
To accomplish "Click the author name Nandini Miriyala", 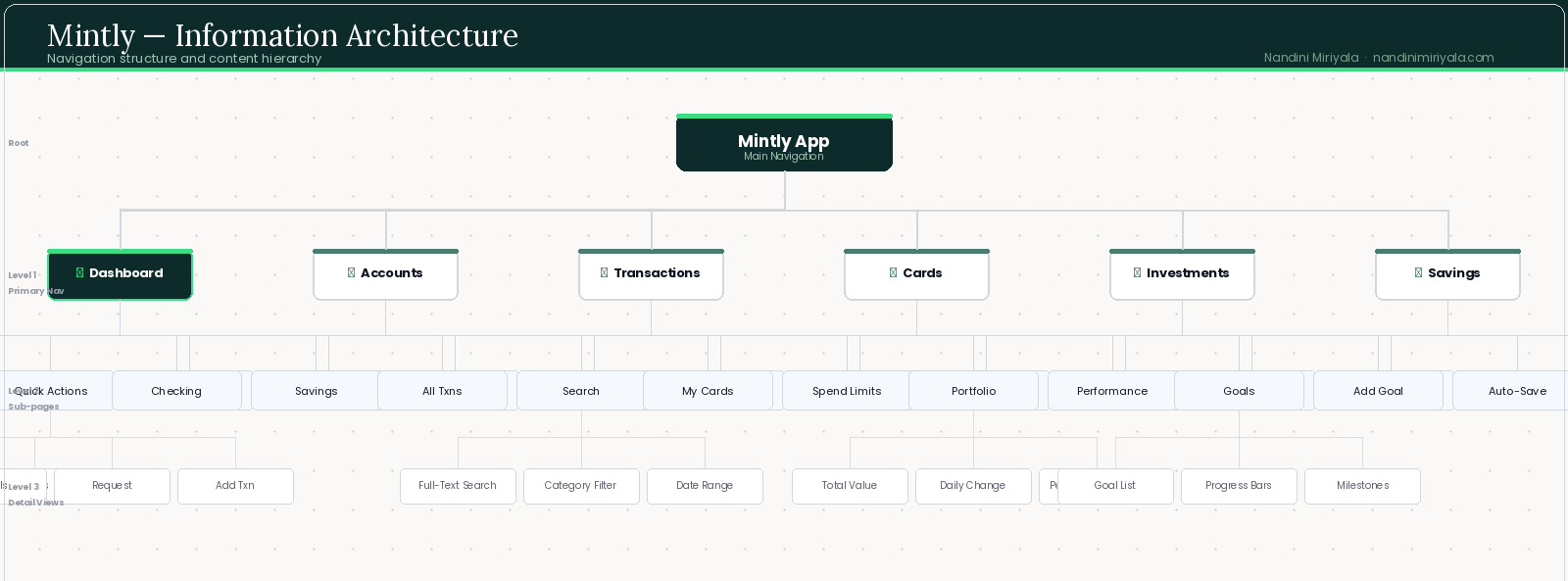I will pyautogui.click(x=1311, y=58).
